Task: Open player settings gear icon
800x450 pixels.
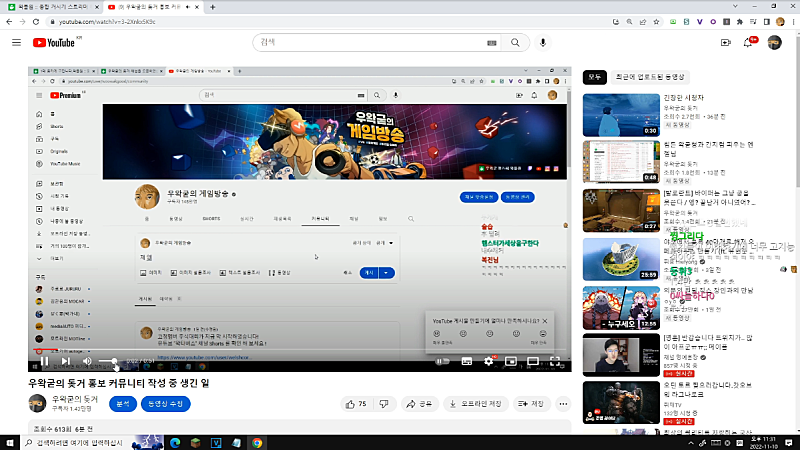Action: [x=489, y=361]
